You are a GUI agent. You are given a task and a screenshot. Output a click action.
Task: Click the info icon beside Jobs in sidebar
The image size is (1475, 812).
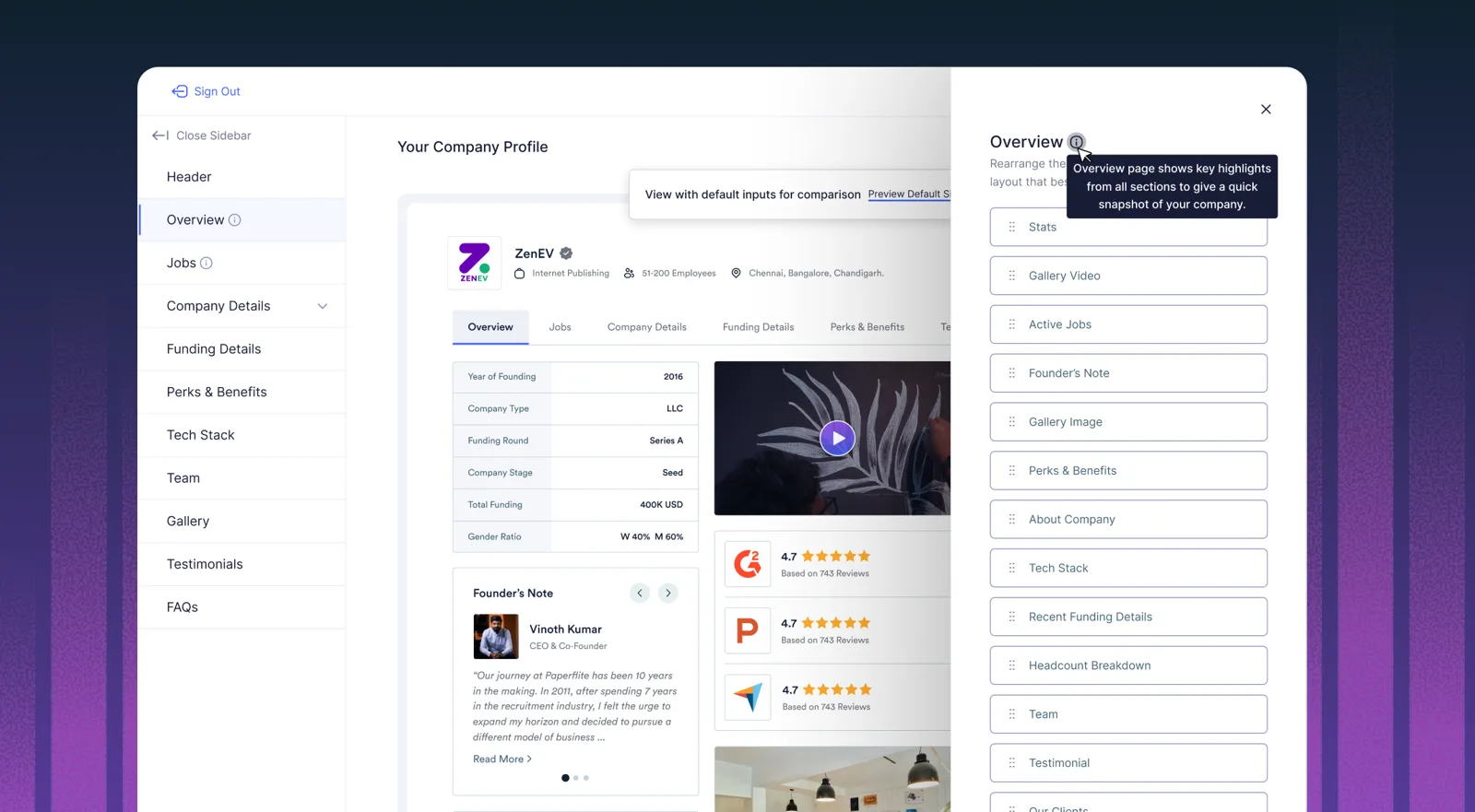click(206, 263)
